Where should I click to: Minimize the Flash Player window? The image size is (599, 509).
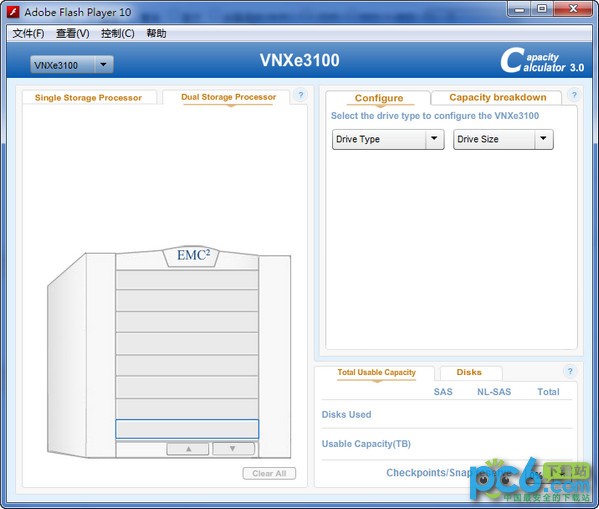tap(519, 9)
